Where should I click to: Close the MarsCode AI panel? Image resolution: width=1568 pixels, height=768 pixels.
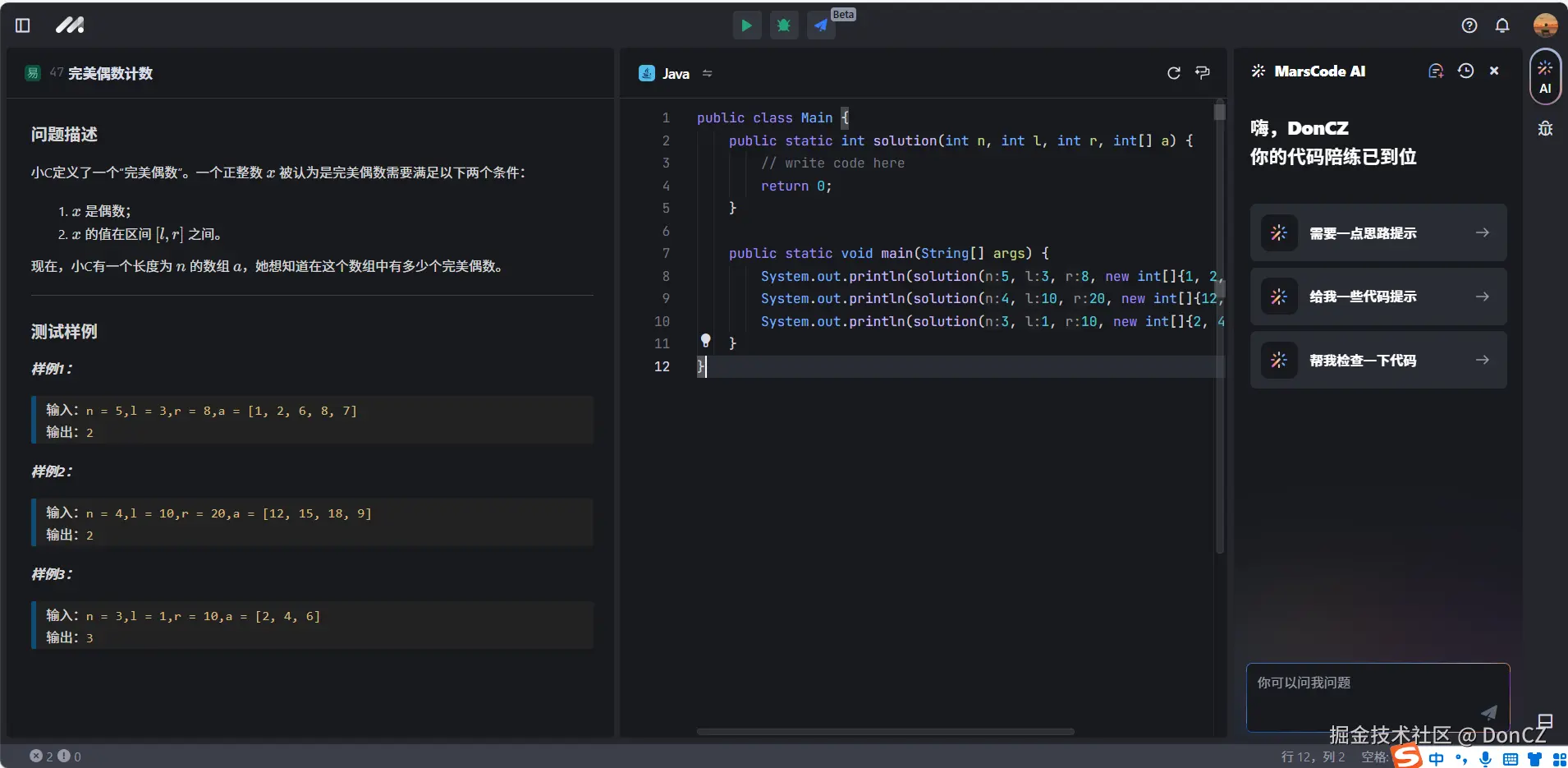tap(1494, 71)
